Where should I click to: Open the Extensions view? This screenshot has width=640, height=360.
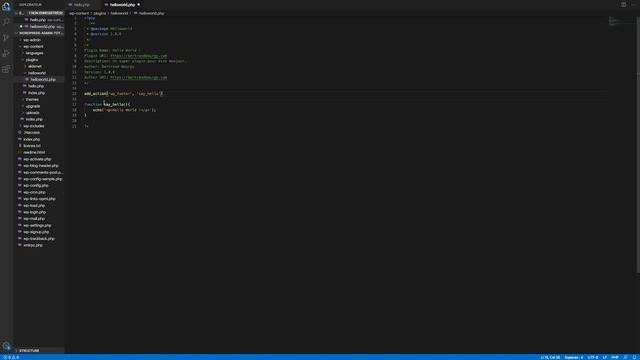click(x=6, y=69)
